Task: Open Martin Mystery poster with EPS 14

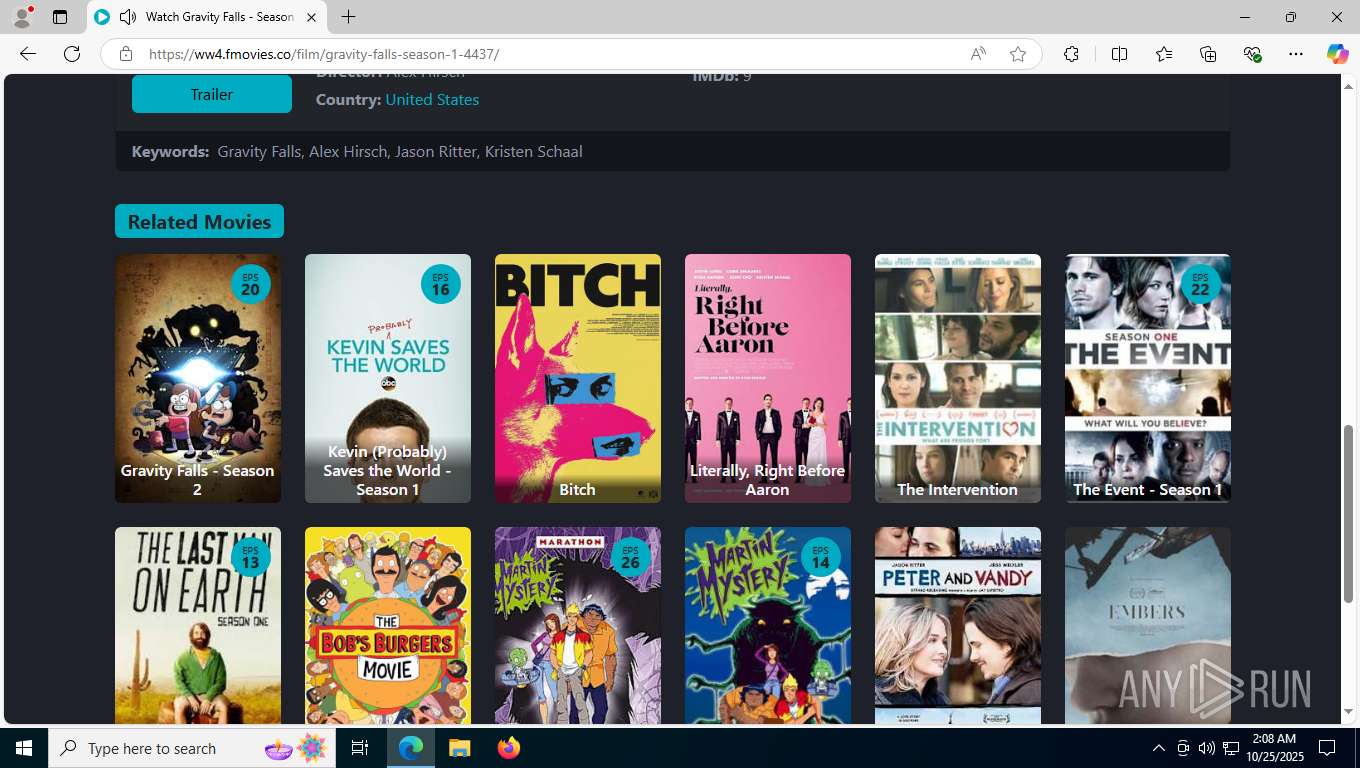Action: 768,625
